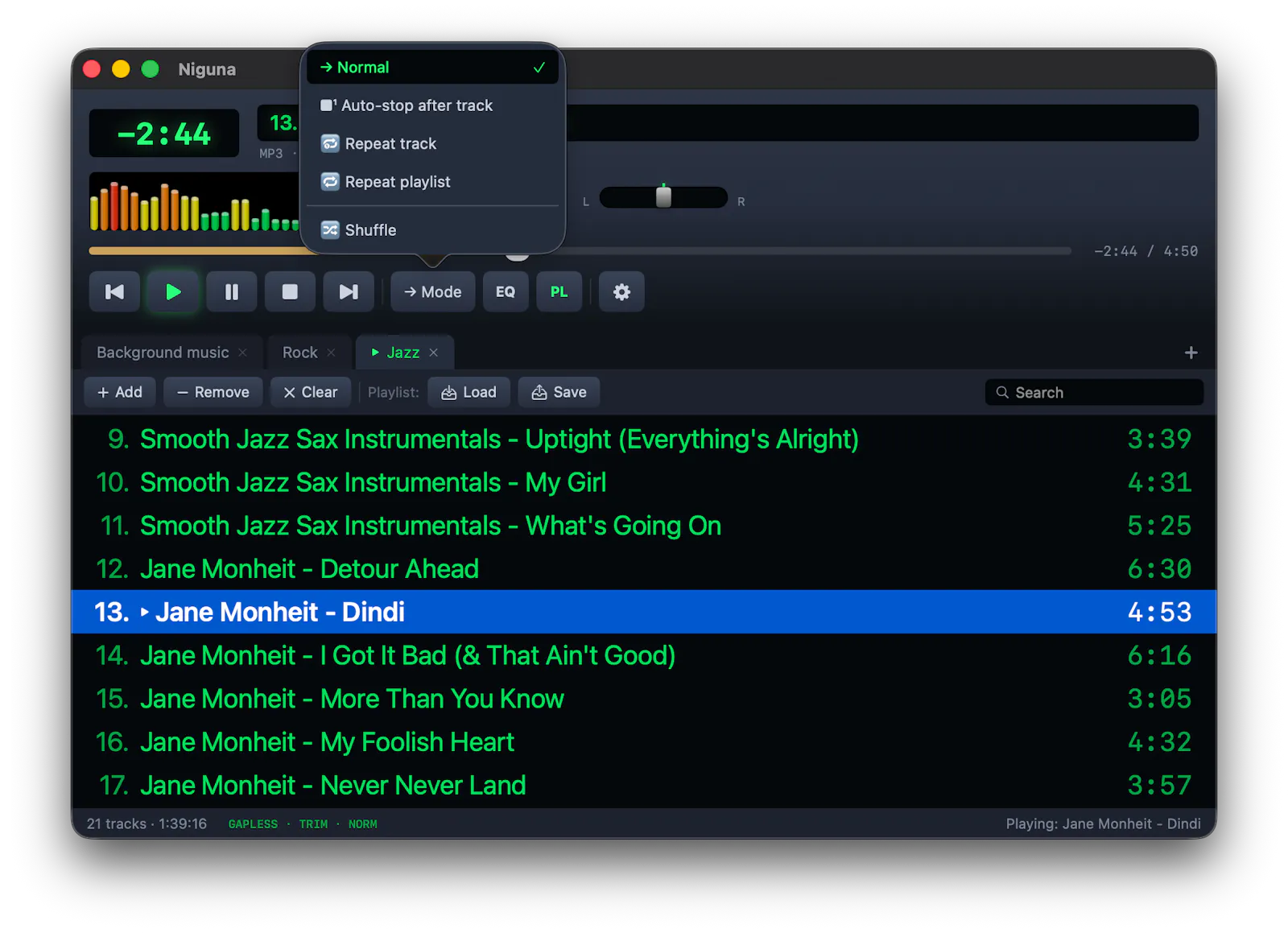Skip to the next track
Image resolution: width=1288 pixels, height=933 pixels.
click(349, 291)
